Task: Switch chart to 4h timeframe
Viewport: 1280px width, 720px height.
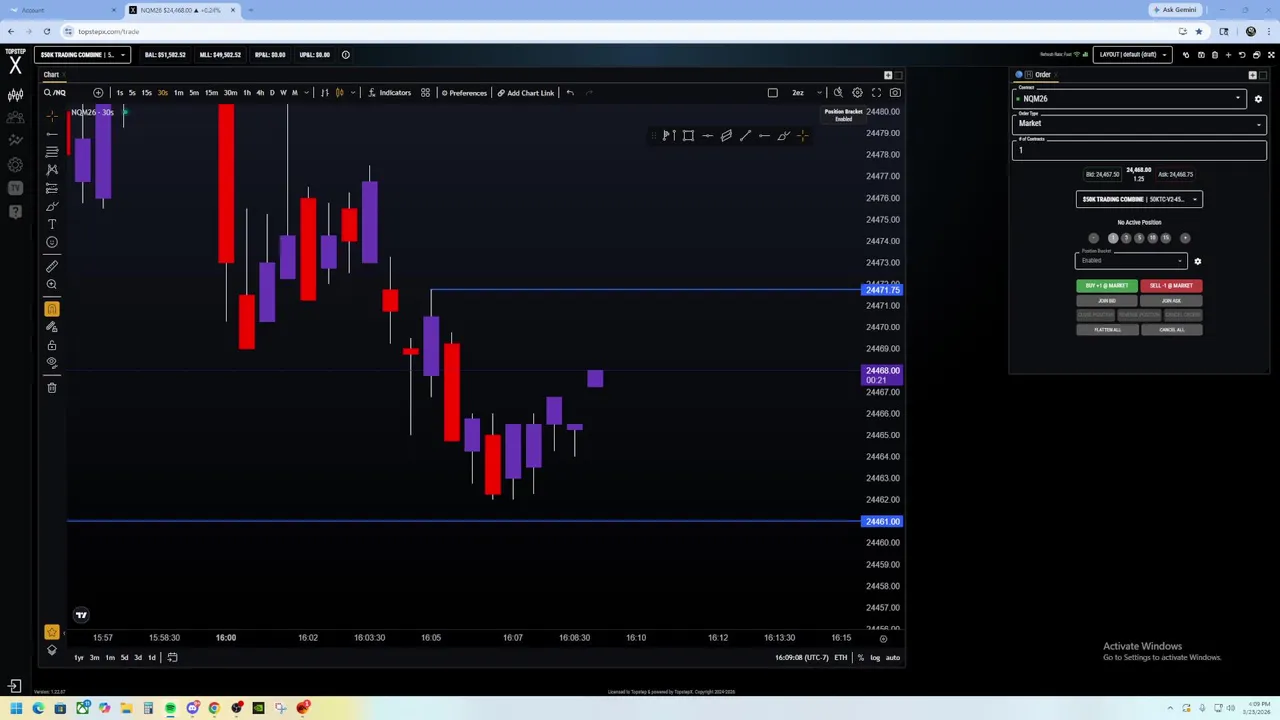Action: (x=259, y=93)
